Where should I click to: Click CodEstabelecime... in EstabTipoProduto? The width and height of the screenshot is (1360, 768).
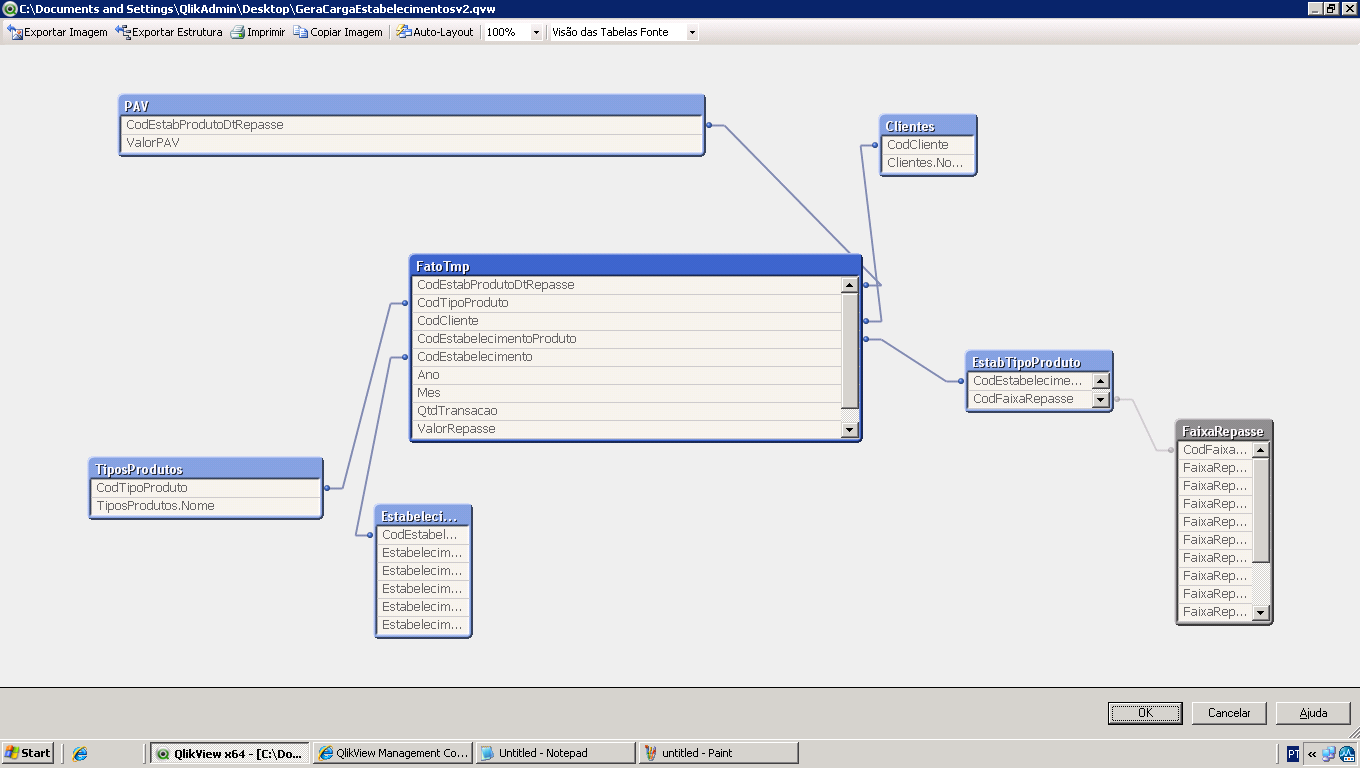1030,381
